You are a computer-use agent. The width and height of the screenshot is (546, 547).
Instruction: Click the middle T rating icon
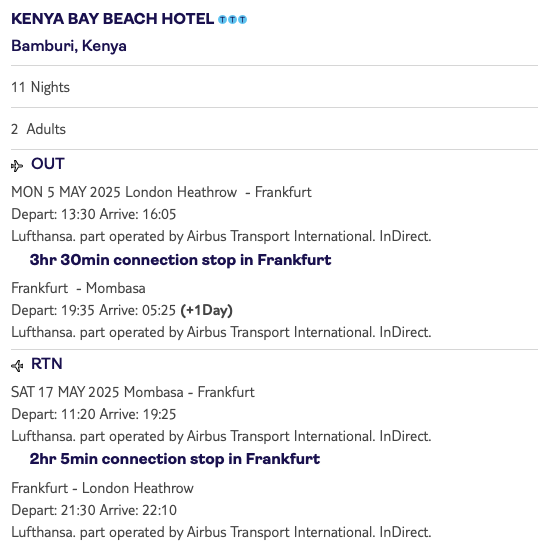(x=232, y=20)
